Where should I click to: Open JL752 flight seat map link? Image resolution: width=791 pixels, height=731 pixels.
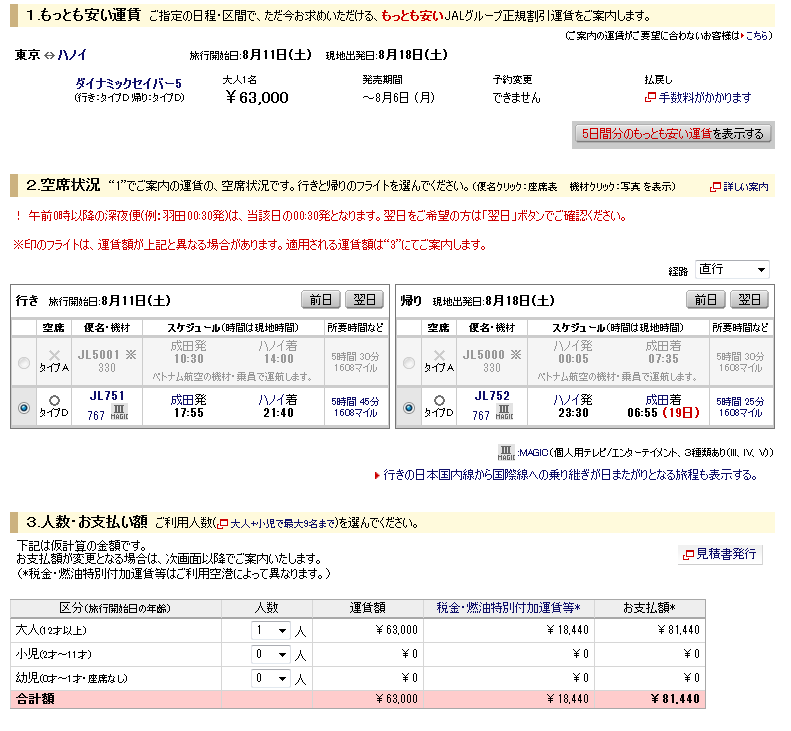tap(492, 396)
